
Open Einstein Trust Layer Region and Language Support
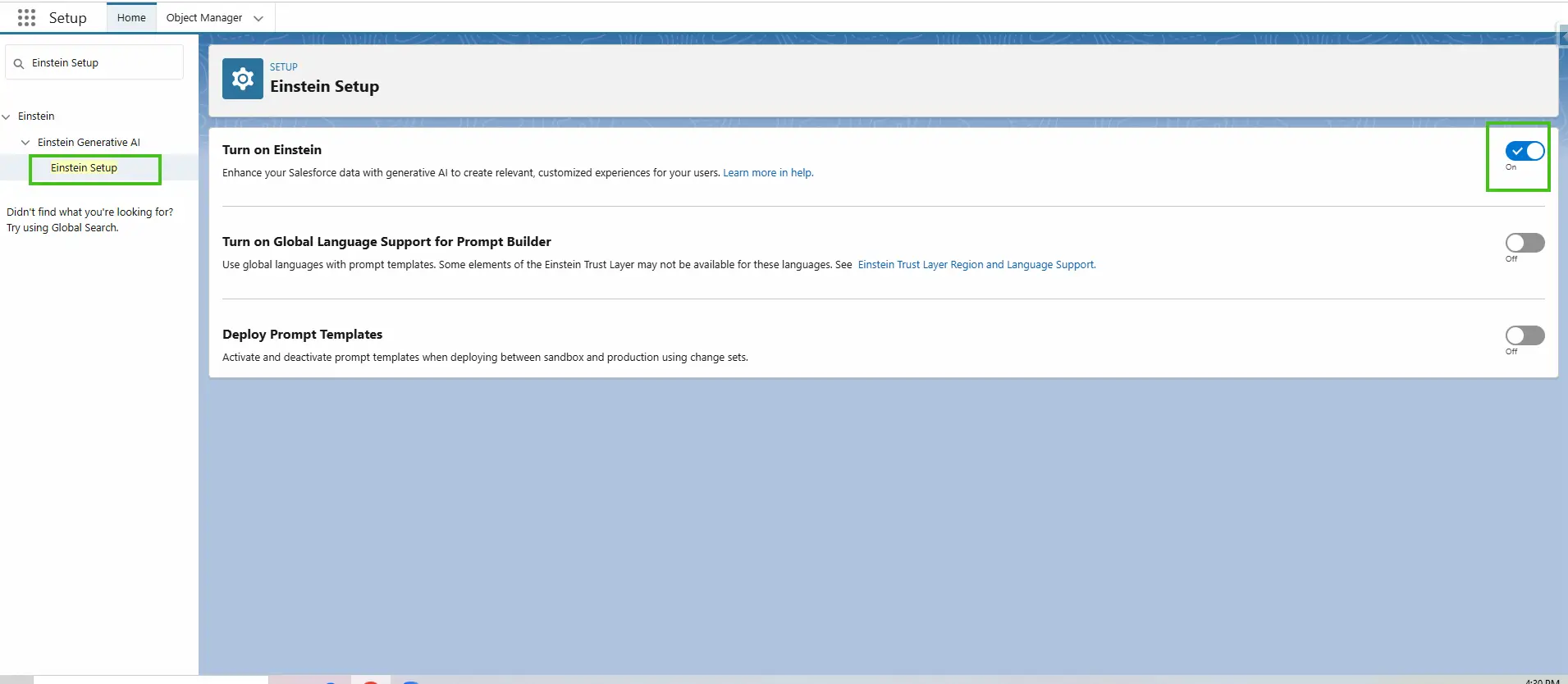coord(976,265)
